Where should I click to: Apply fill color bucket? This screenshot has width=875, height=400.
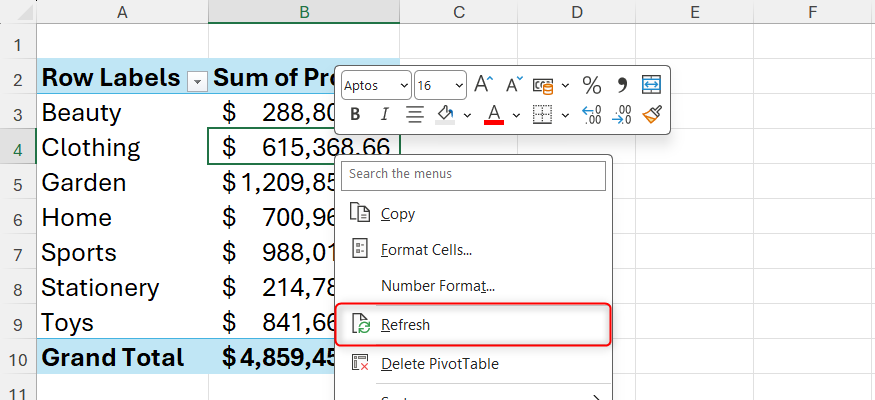(445, 115)
